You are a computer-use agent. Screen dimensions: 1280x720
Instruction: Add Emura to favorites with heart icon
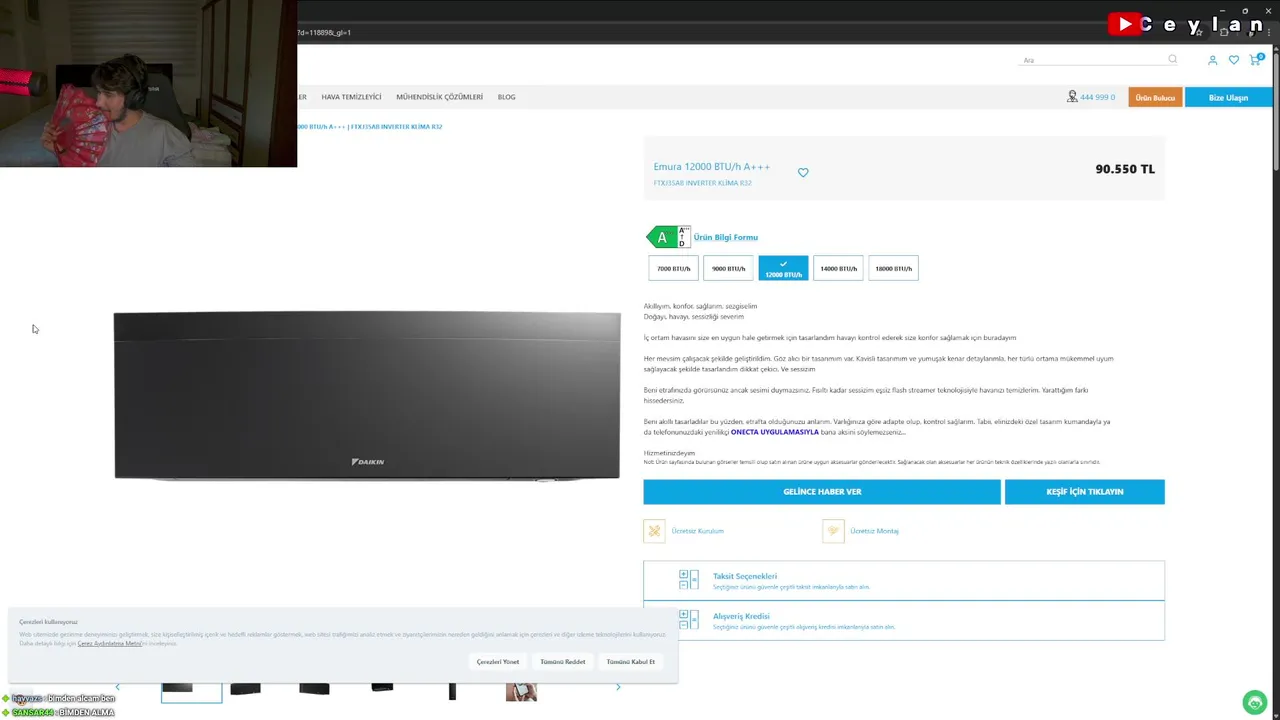(x=803, y=173)
